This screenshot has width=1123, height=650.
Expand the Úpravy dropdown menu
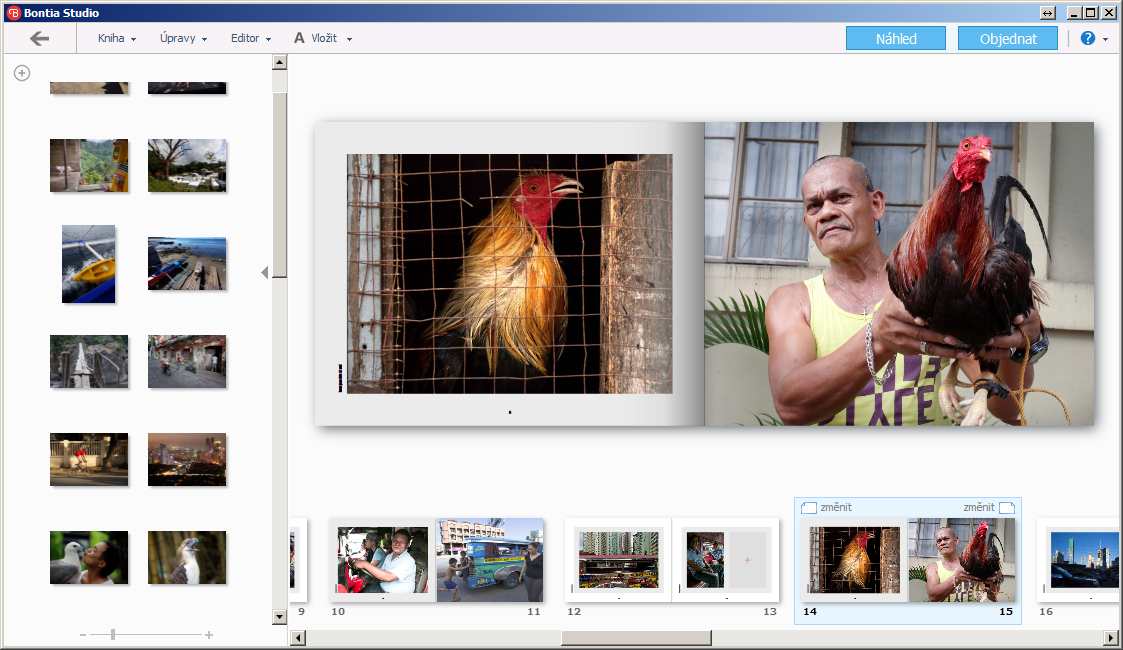click(x=183, y=38)
